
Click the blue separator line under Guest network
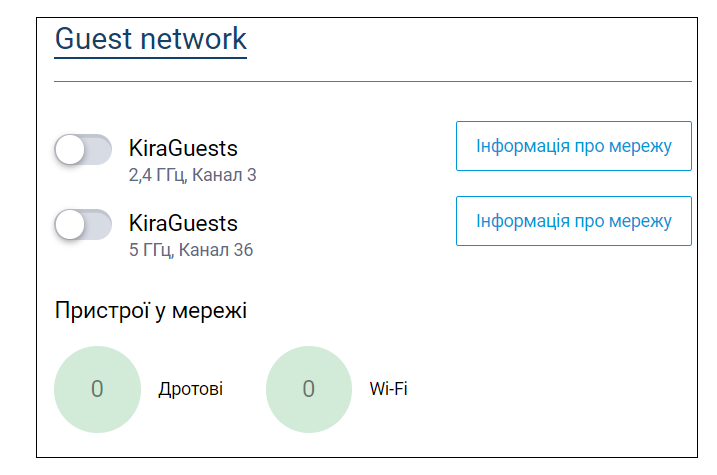(373, 81)
